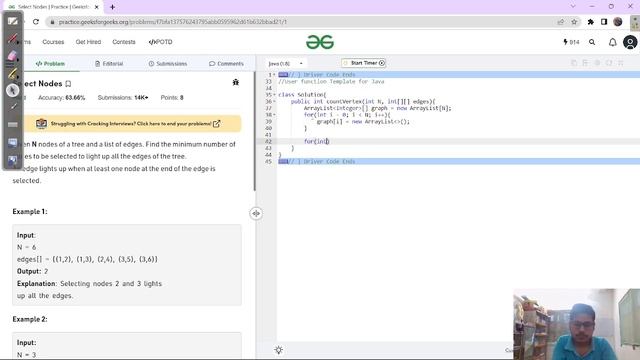Open the Contests menu
Image resolution: width=640 pixels, height=360 pixels.
[x=124, y=42]
